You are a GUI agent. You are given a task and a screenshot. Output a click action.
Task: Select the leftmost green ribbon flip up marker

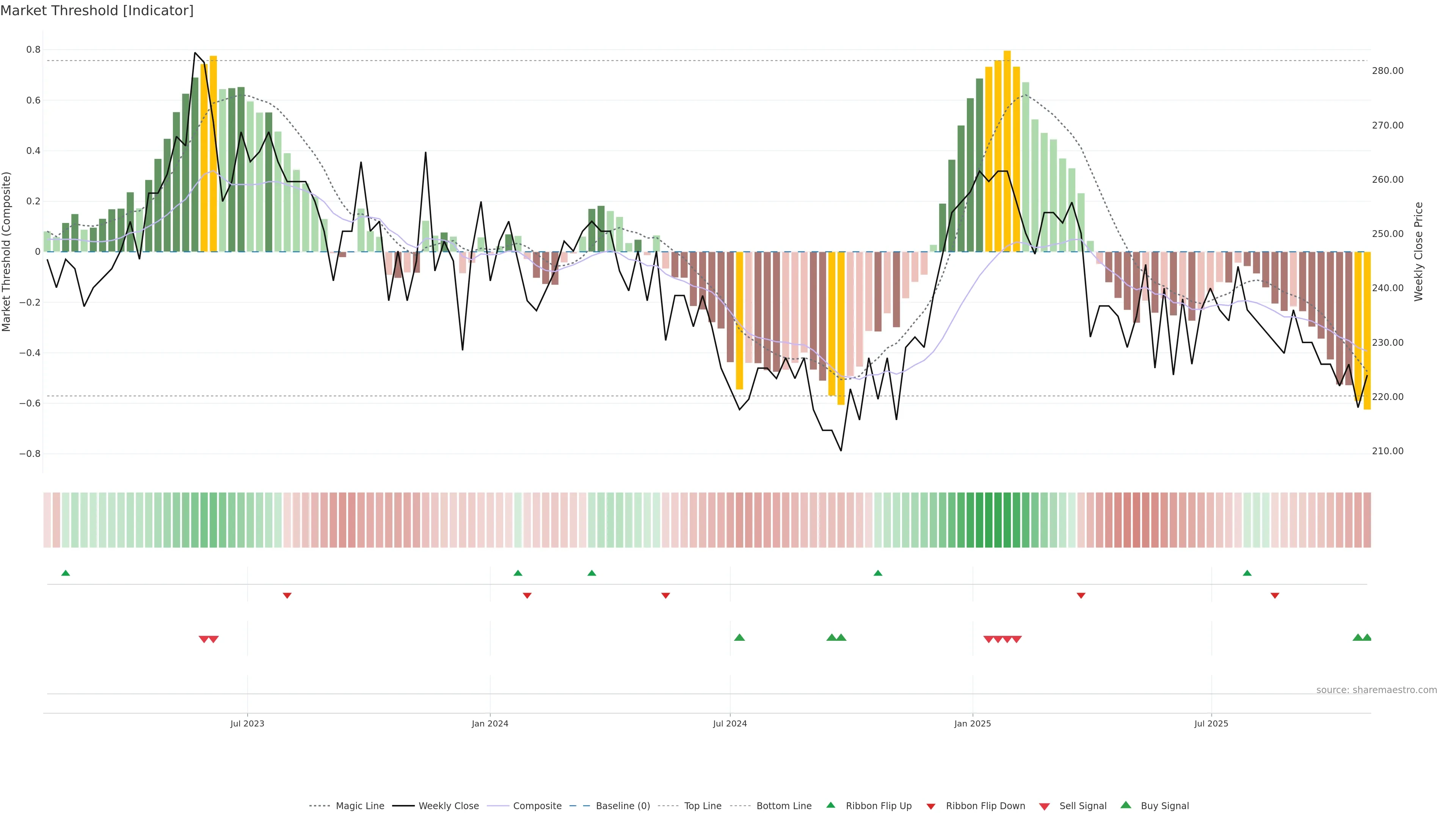(x=66, y=573)
